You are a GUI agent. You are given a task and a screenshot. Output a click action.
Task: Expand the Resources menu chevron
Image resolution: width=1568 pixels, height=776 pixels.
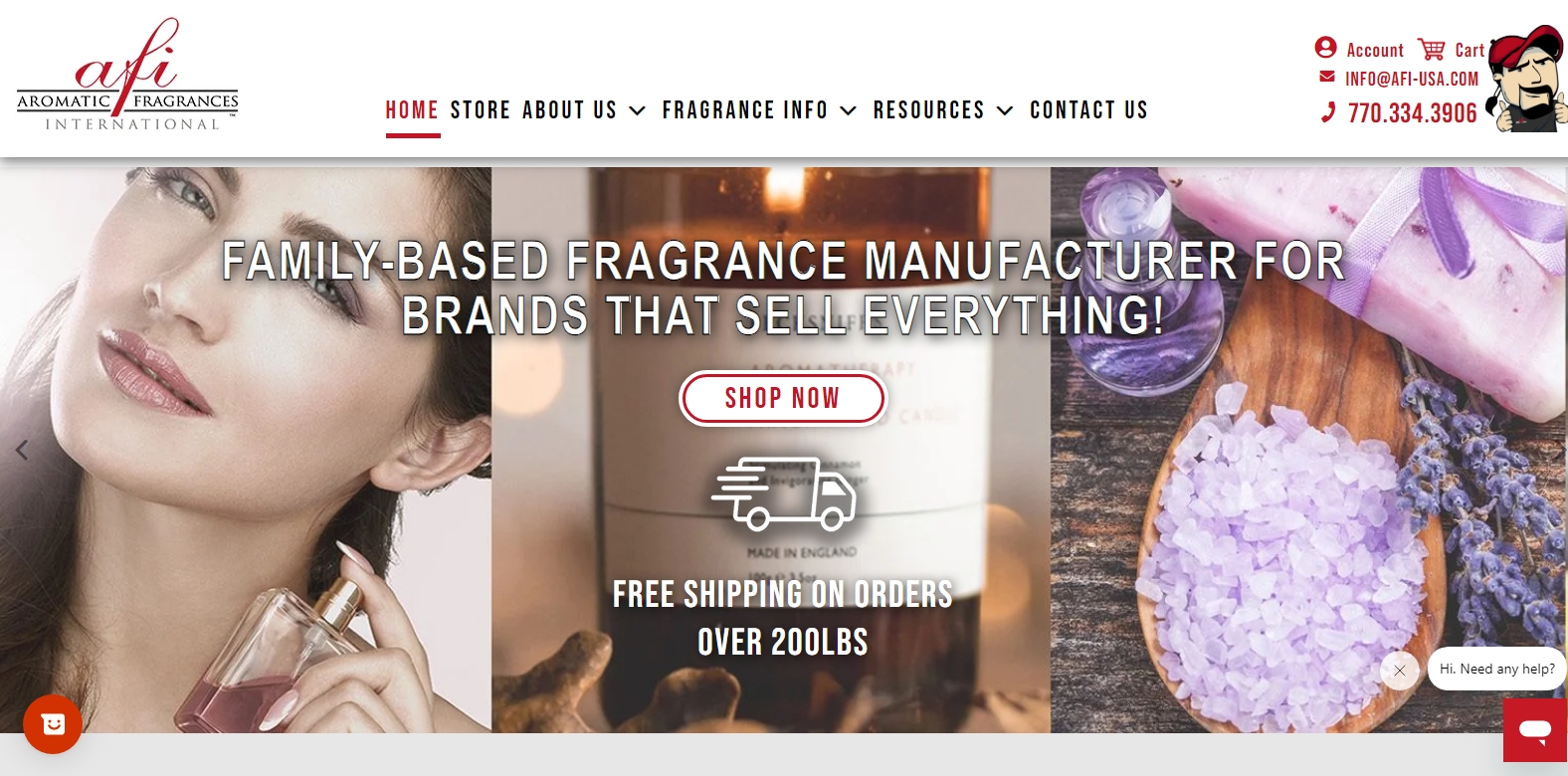coord(1005,110)
